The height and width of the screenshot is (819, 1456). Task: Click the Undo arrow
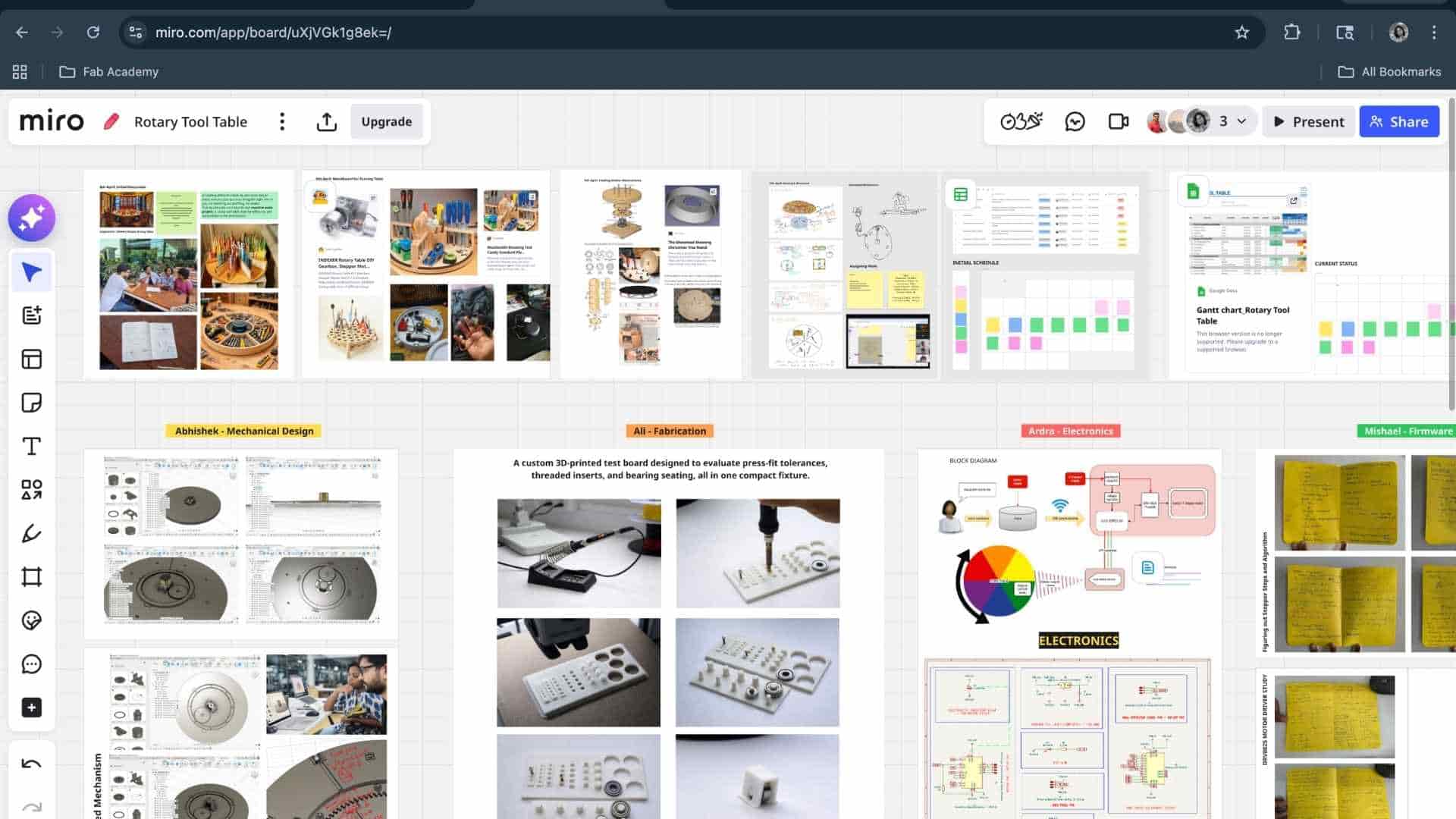[31, 764]
